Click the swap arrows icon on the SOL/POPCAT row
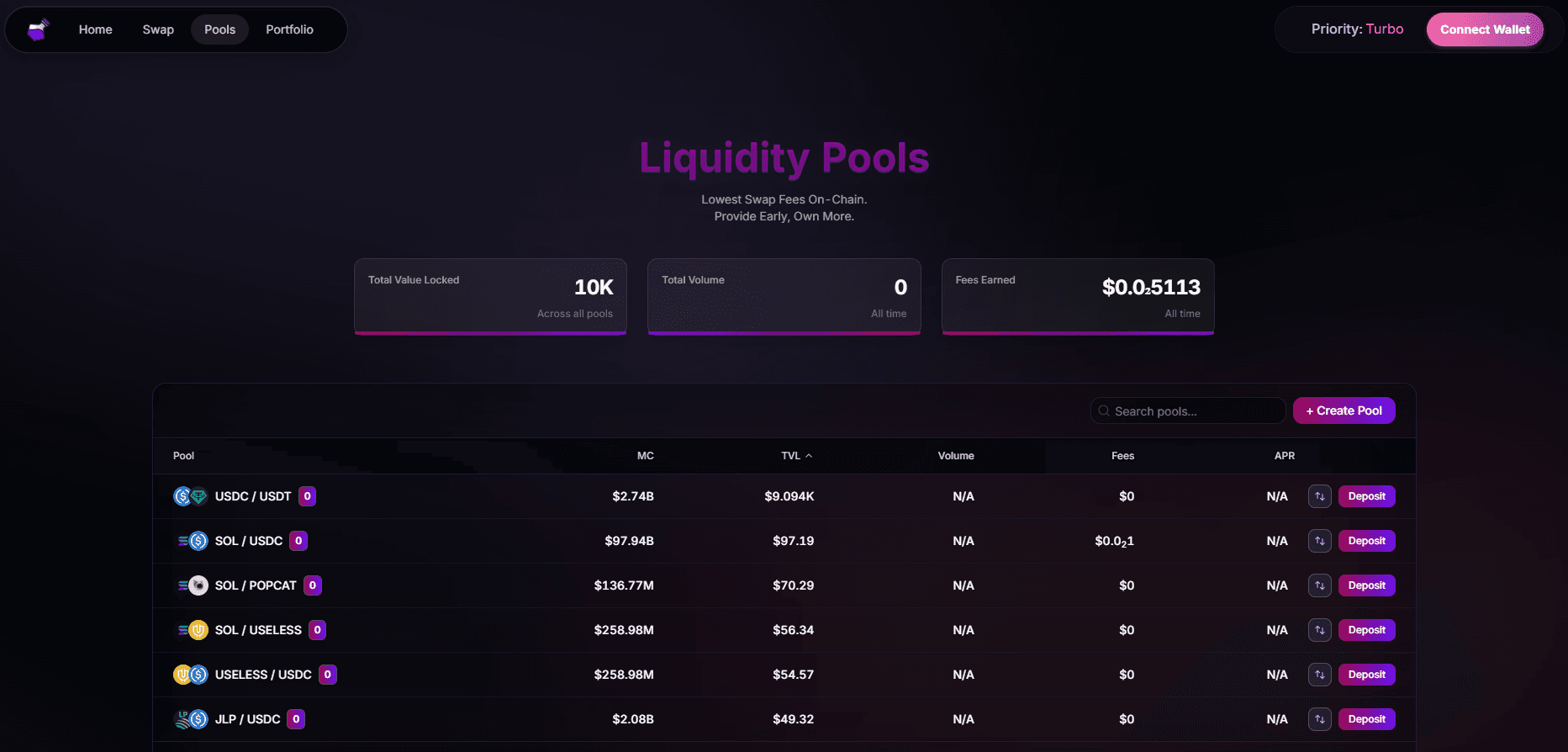Image resolution: width=1568 pixels, height=752 pixels. coord(1319,585)
